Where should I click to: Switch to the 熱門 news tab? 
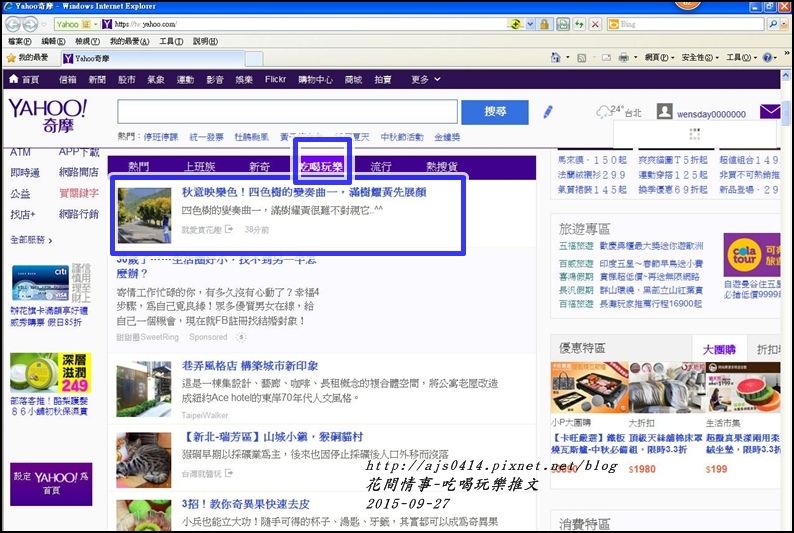click(139, 167)
